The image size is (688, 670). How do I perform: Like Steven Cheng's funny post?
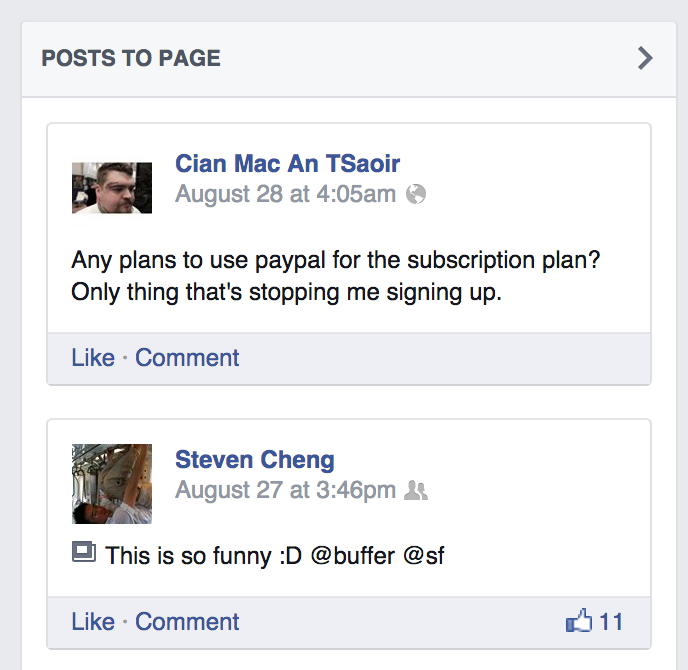click(93, 622)
